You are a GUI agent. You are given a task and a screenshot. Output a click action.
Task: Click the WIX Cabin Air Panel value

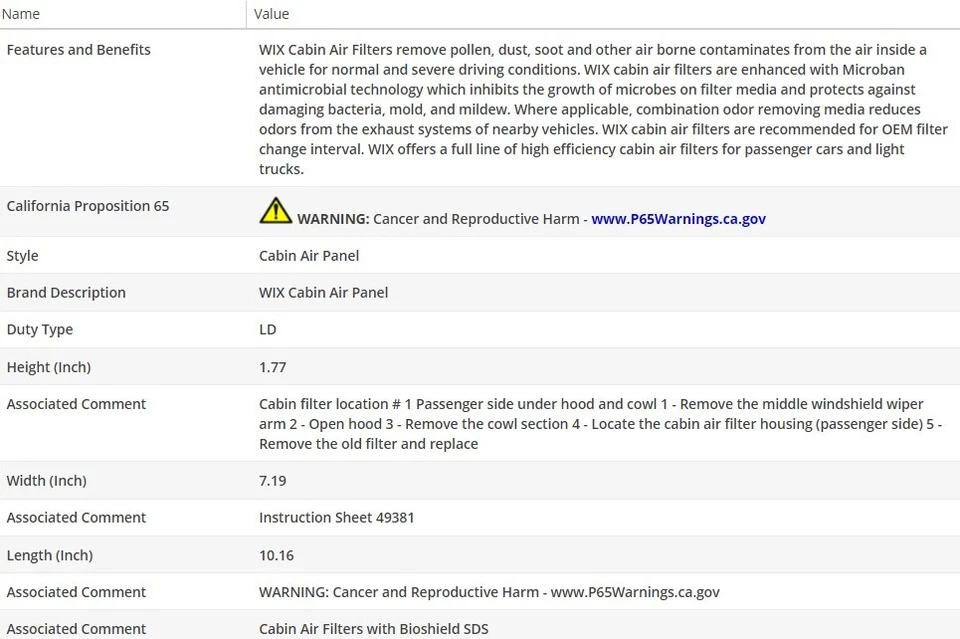(x=323, y=293)
